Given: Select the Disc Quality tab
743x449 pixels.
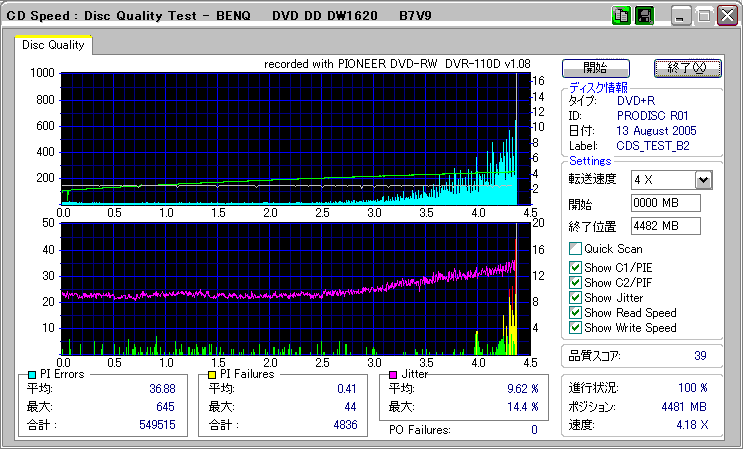Looking at the screenshot, I should (x=53, y=45).
